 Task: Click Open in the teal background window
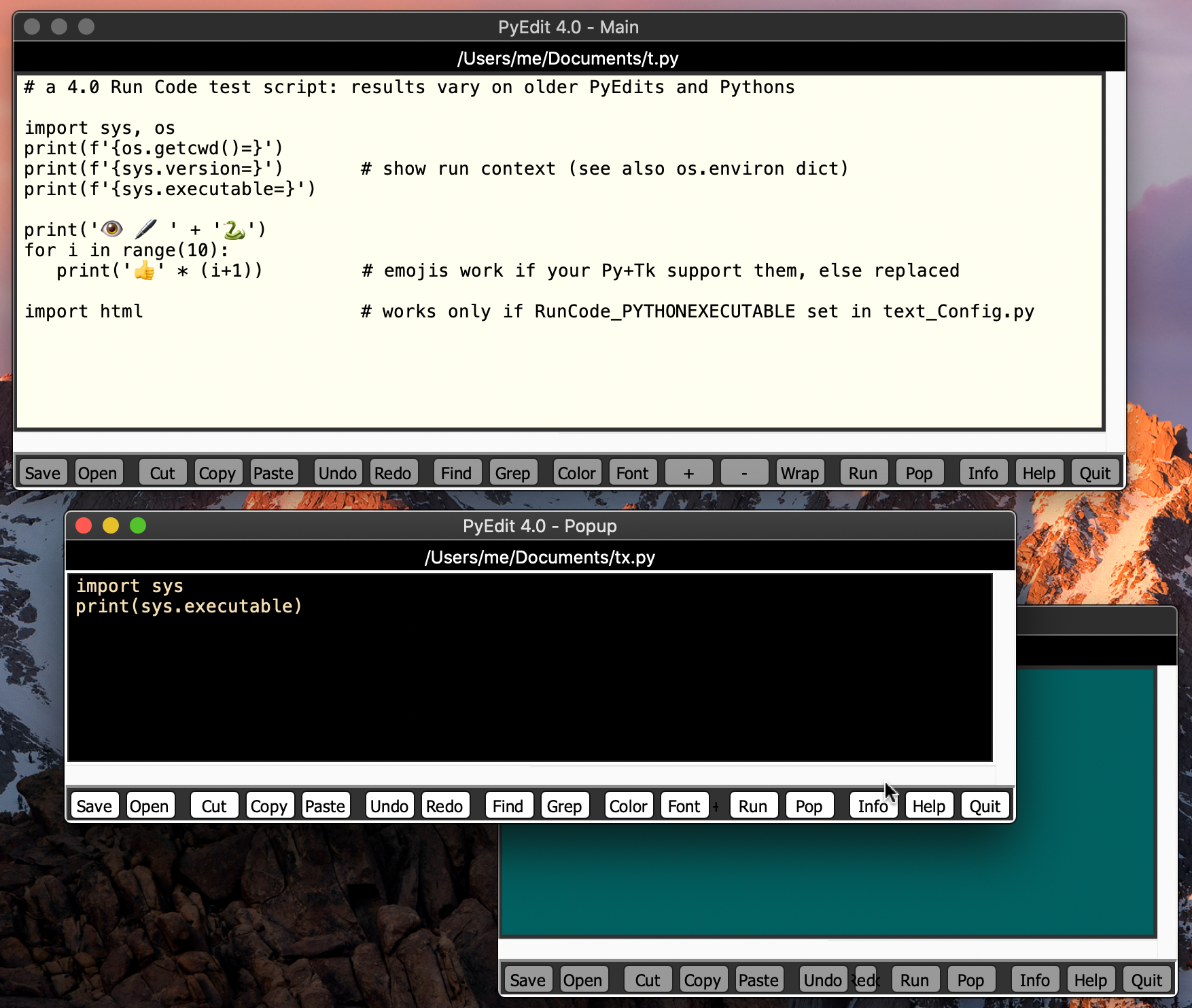point(583,979)
